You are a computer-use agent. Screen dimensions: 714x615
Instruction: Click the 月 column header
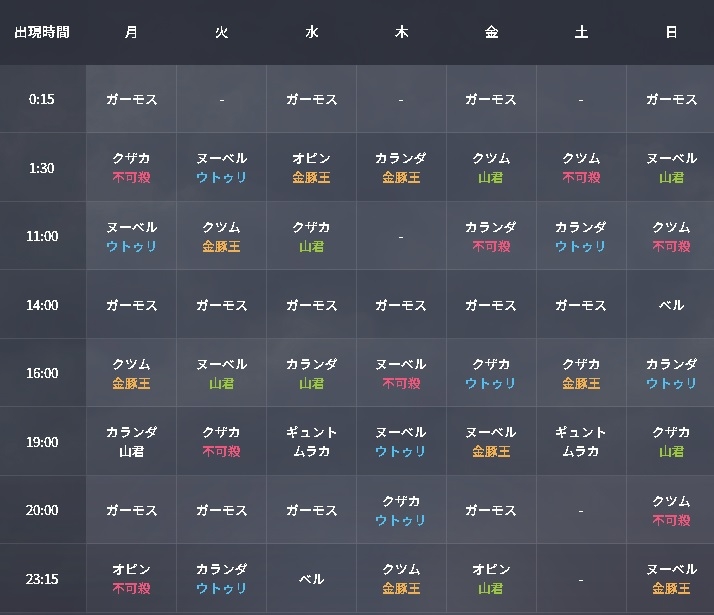131,32
